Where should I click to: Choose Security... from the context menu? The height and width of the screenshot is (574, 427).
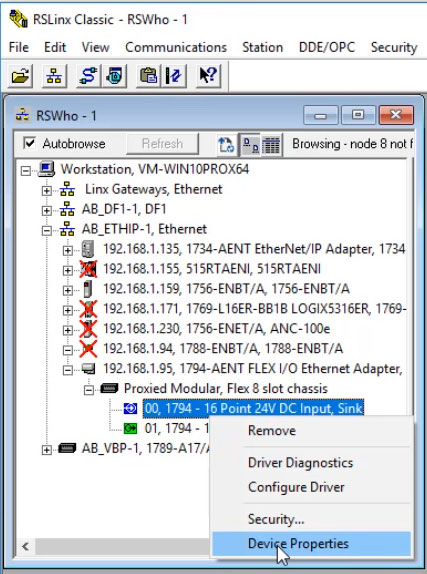[x=312, y=519]
